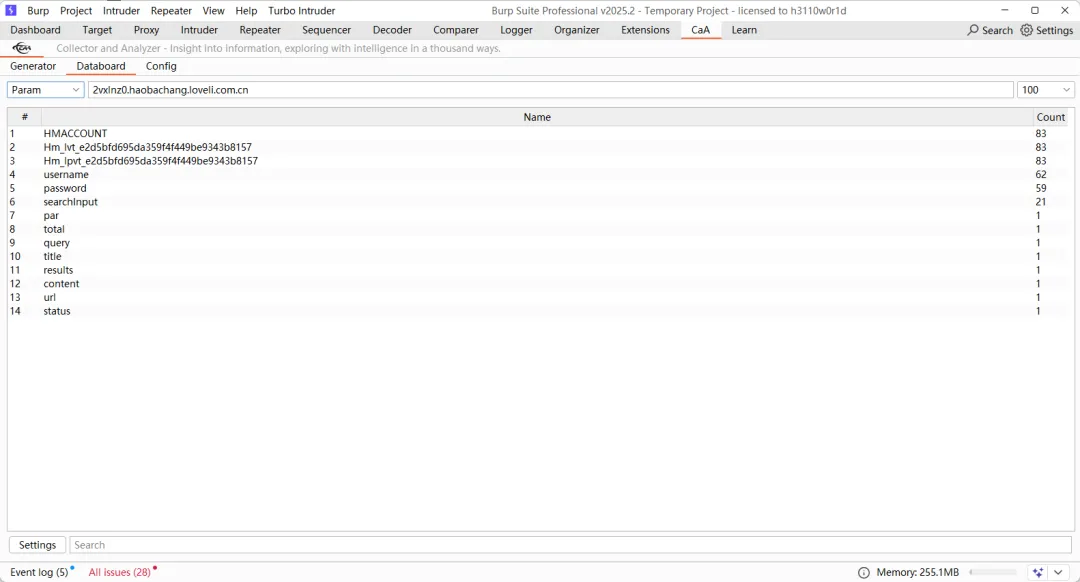Open the Config sub-tab

161,66
